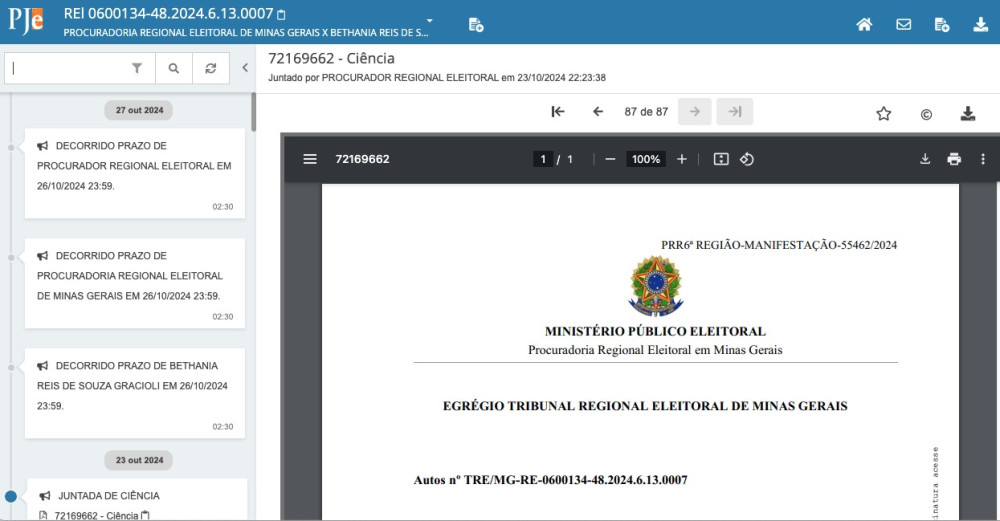The image size is (1000, 521).
Task: Toggle fit-to-page in PDF viewer
Action: click(721, 159)
